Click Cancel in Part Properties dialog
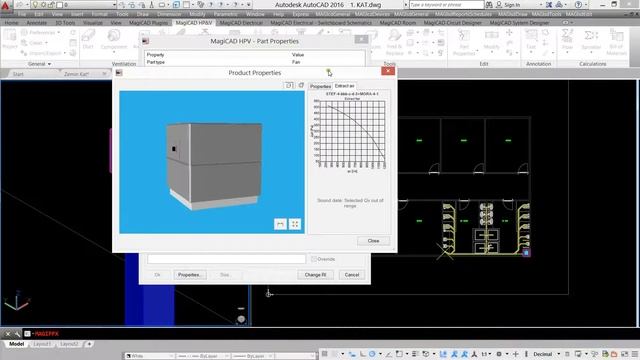The width and height of the screenshot is (640, 360). pyautogui.click(x=352, y=275)
